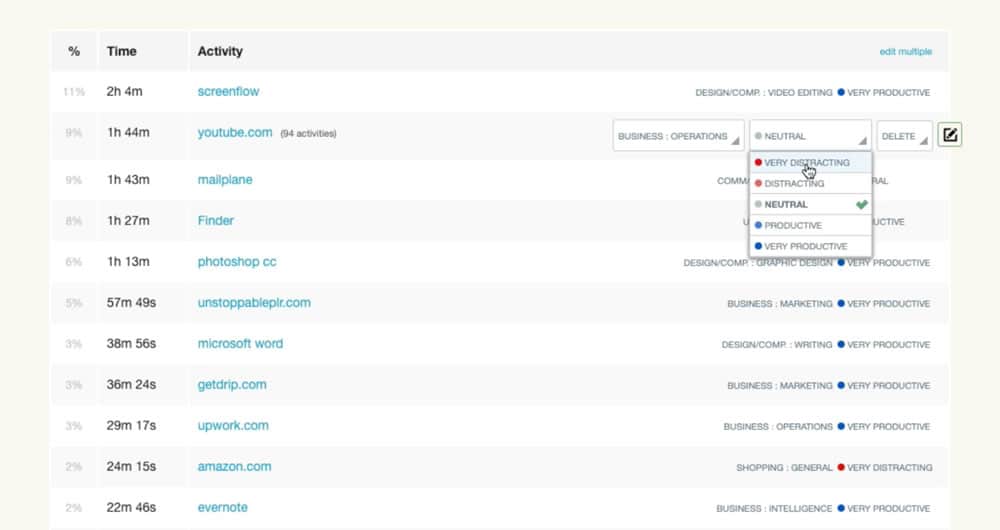Click screenflow's Design/Comp : Video Editing label
The width and height of the screenshot is (1000, 530).
pos(763,92)
